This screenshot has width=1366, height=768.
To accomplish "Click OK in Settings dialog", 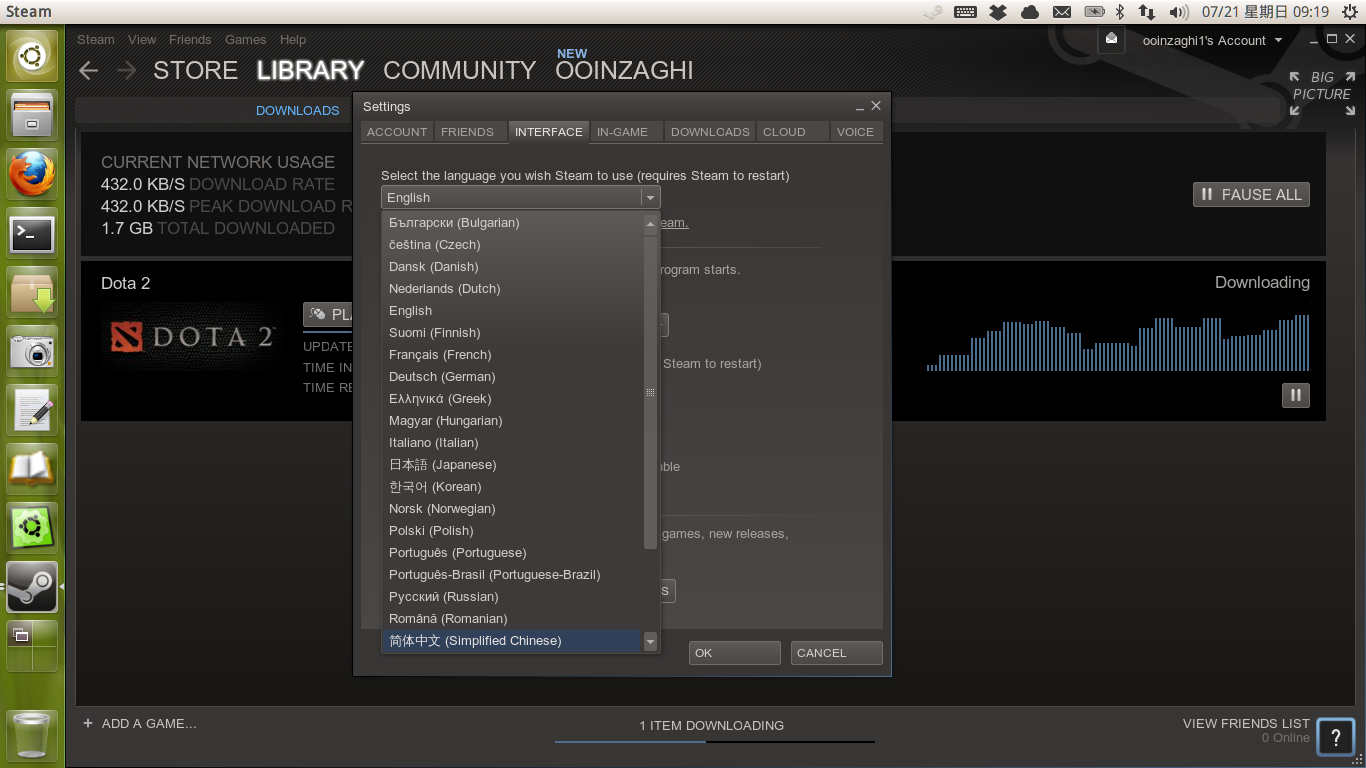I will pos(735,653).
